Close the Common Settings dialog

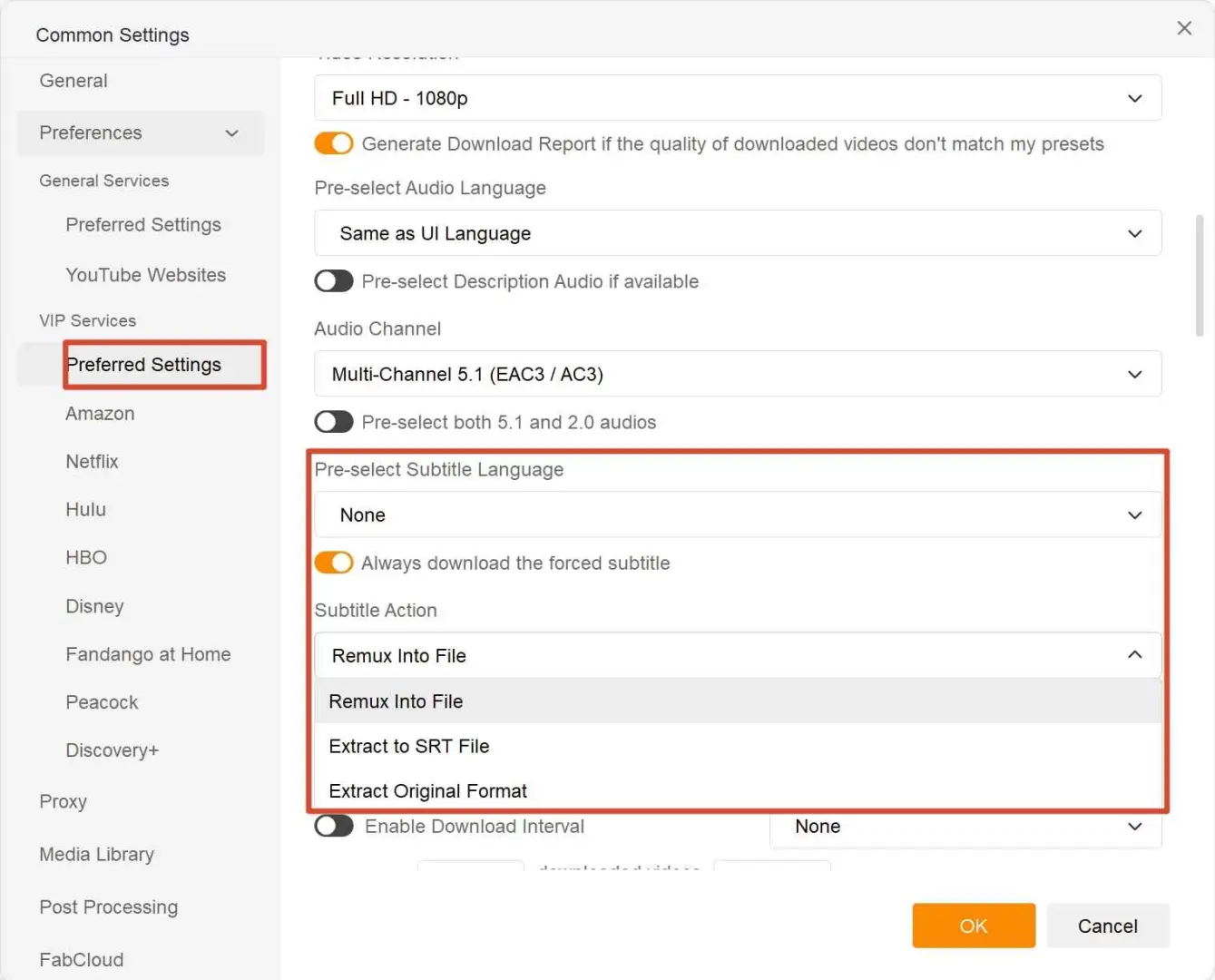click(1184, 28)
